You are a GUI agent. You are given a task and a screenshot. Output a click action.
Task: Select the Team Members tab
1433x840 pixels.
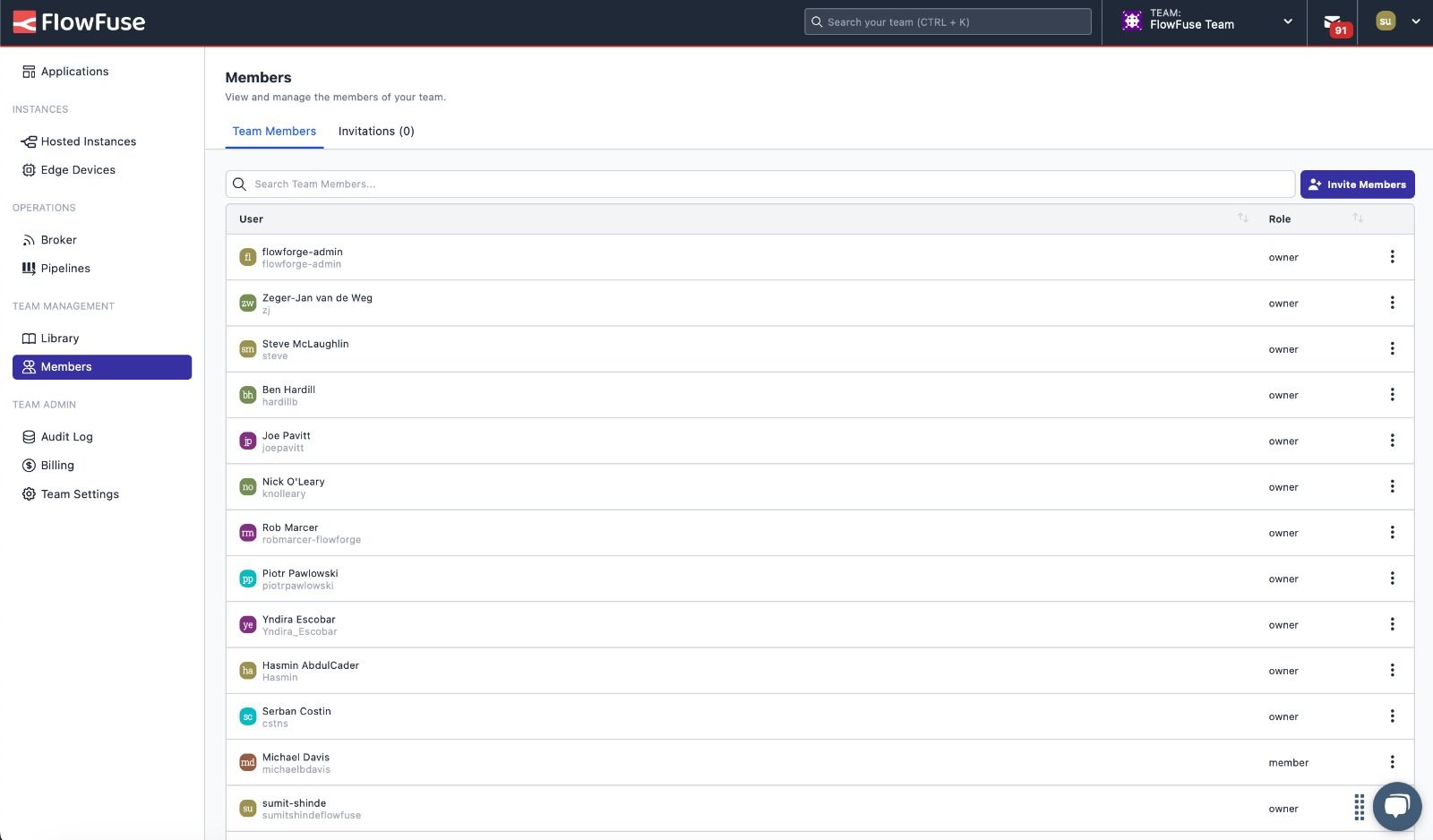point(274,131)
